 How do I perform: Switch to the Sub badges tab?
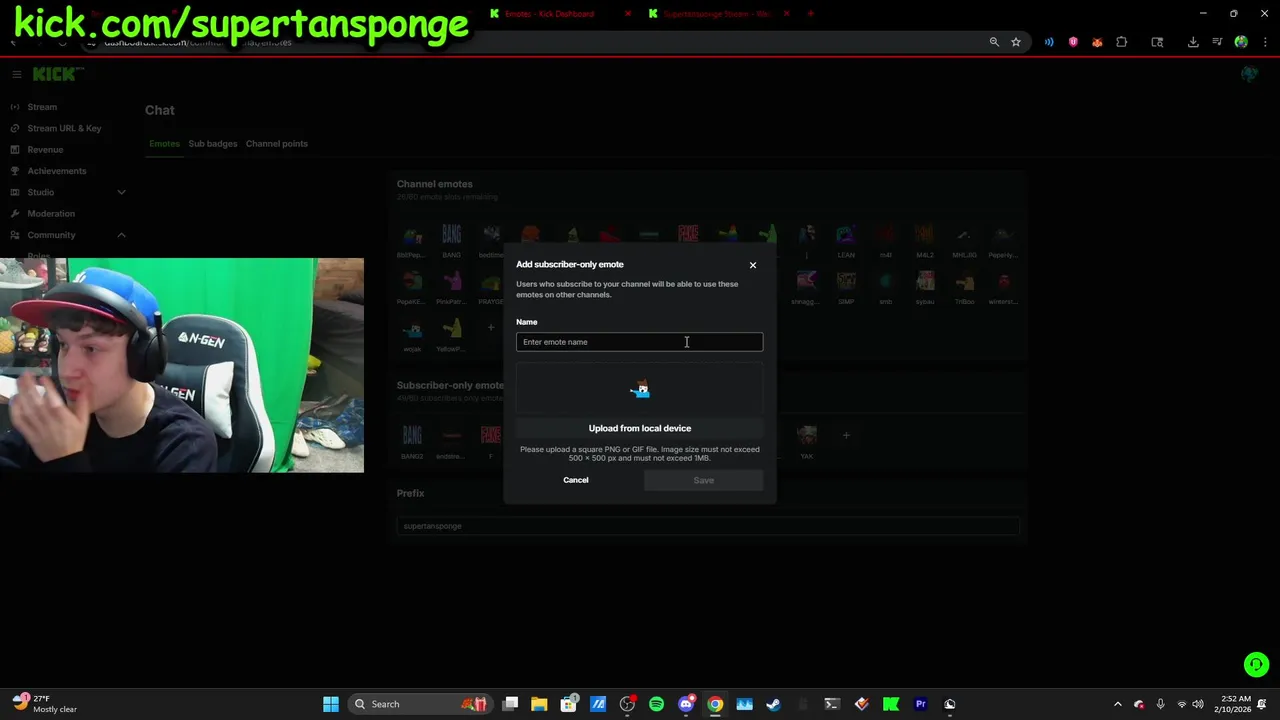pos(213,144)
